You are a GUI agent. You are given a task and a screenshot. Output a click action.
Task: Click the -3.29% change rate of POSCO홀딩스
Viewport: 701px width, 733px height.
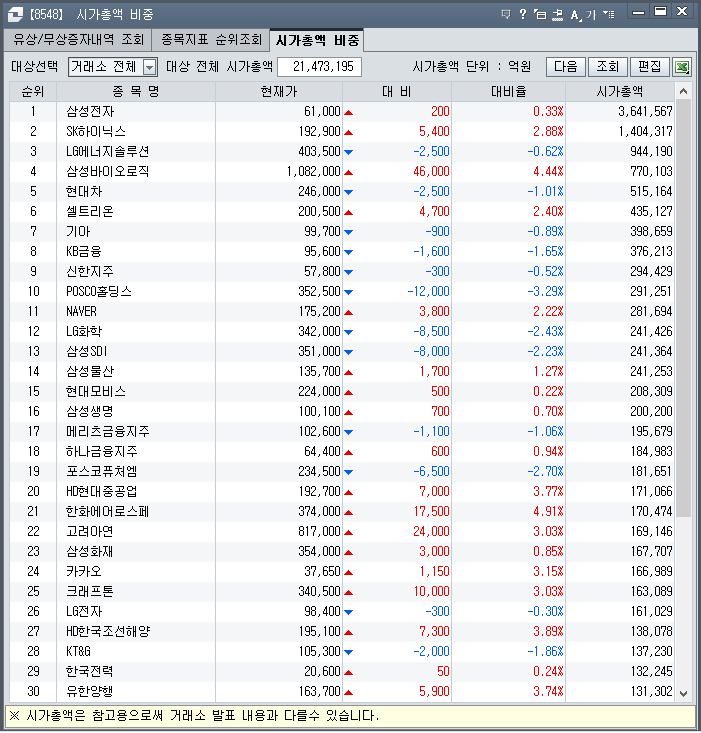tap(545, 291)
